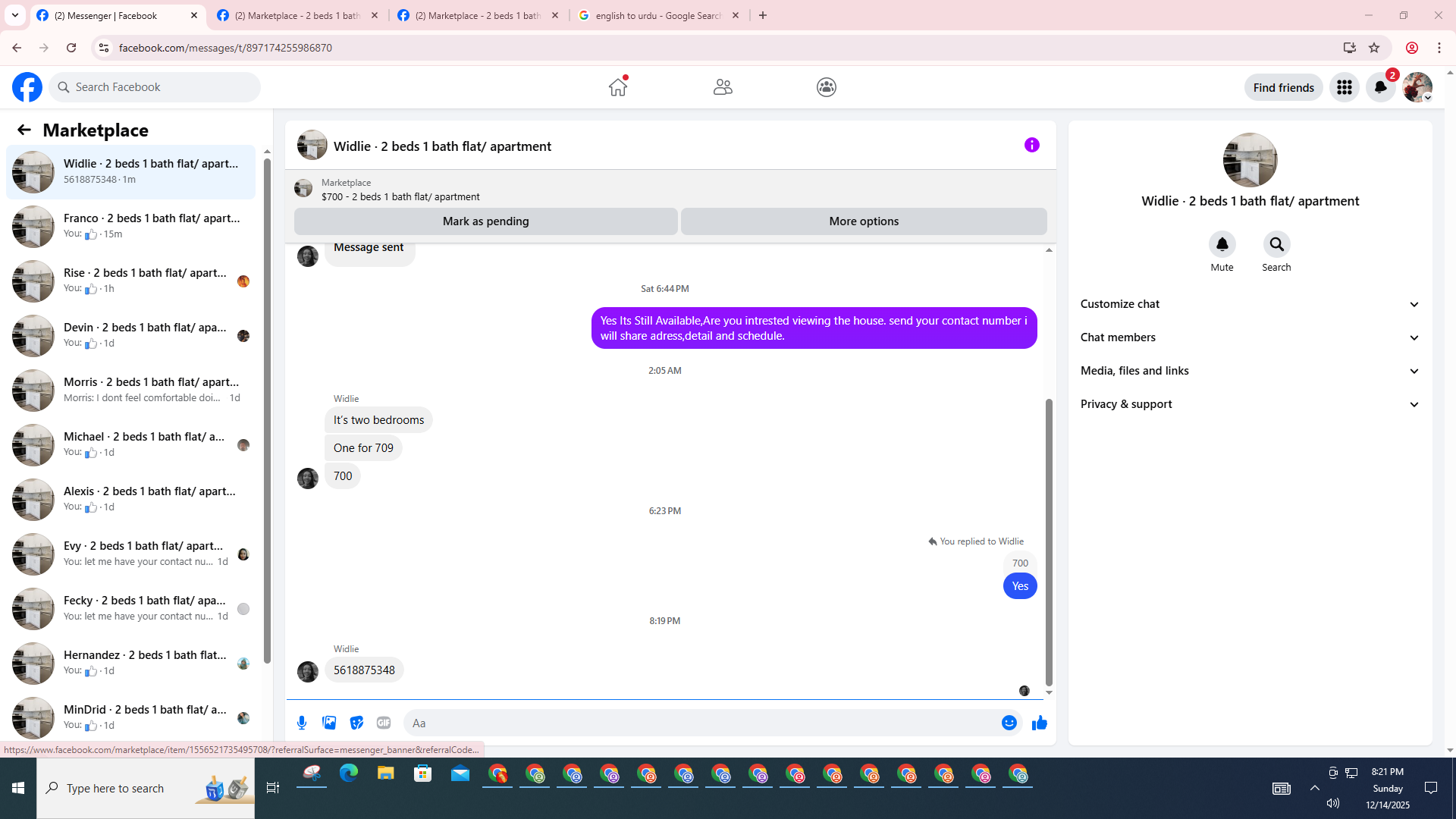
Task: Open the Facebook menu grid icon
Action: 1344,87
